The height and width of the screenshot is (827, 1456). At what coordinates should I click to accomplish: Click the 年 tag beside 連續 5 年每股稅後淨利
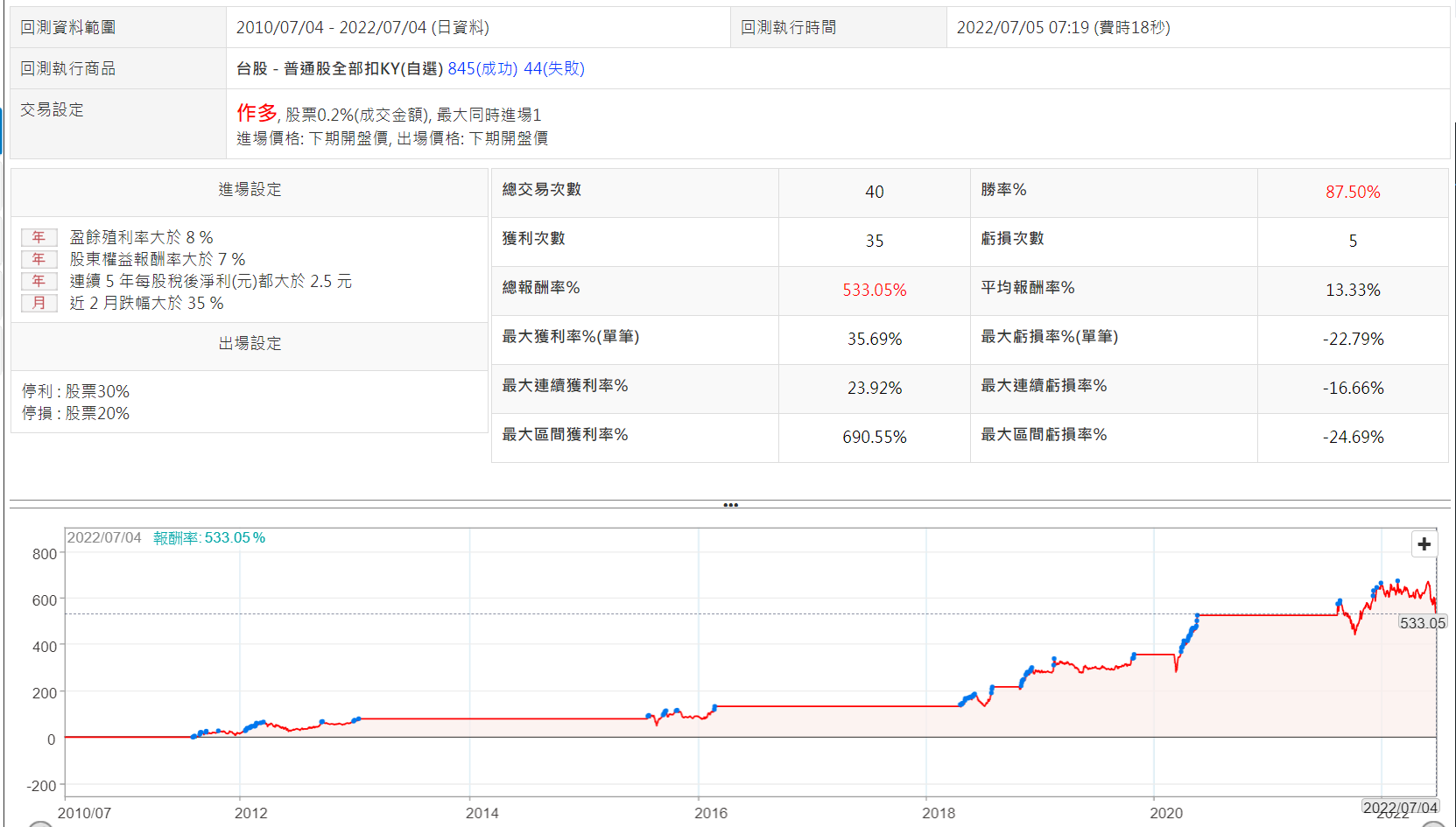39,281
